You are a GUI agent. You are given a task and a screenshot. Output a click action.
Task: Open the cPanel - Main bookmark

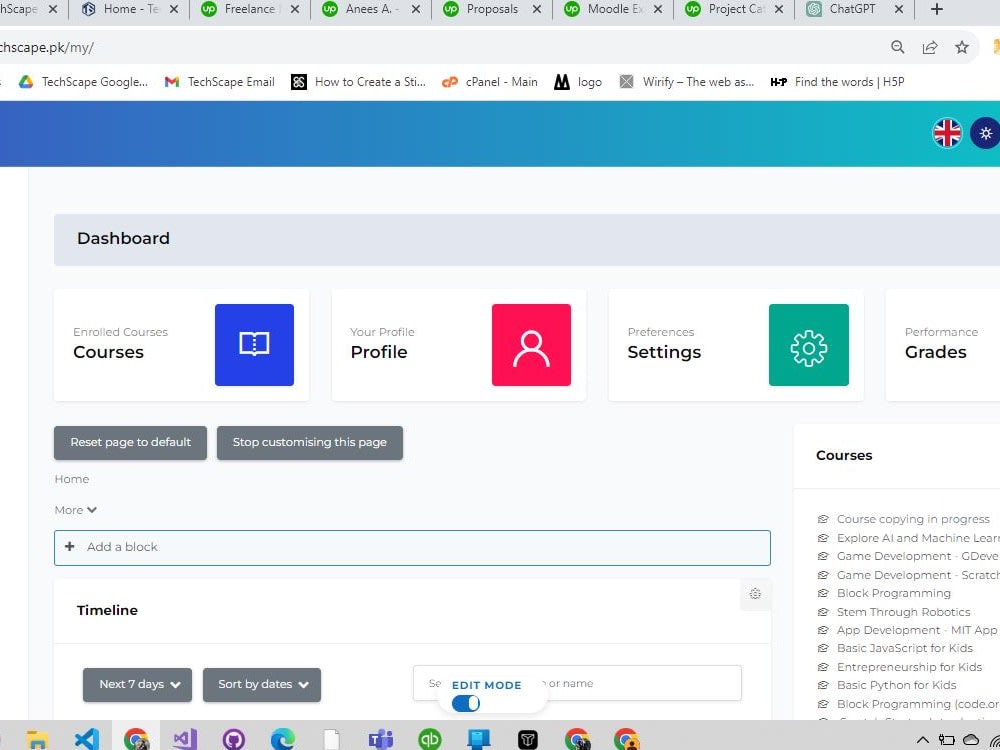[490, 82]
